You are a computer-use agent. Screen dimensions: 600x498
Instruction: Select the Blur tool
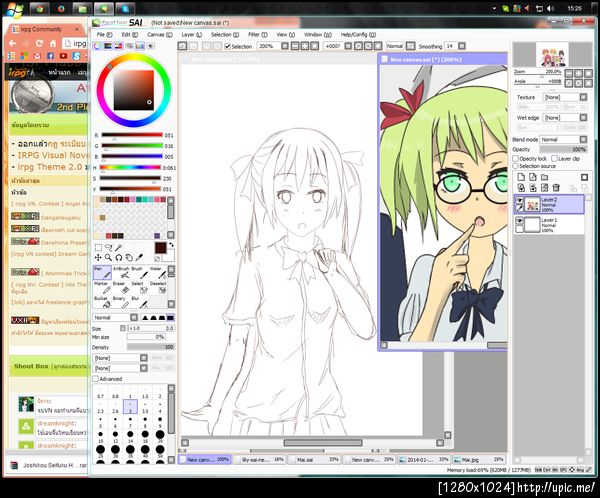click(x=140, y=302)
